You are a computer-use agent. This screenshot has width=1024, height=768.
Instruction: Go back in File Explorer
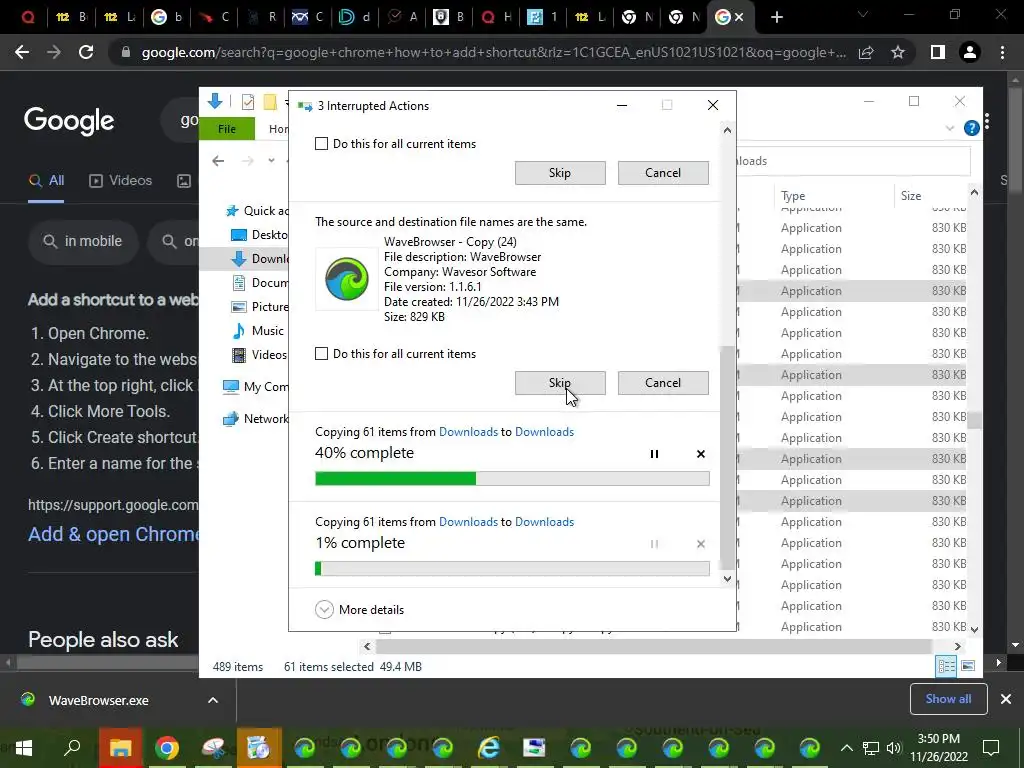tap(218, 161)
